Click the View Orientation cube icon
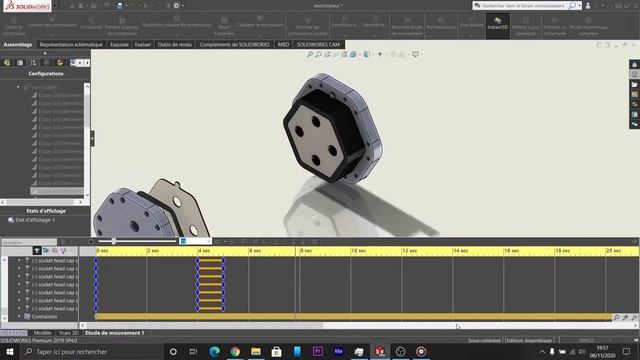Image resolution: width=640 pixels, height=360 pixels. click(353, 54)
